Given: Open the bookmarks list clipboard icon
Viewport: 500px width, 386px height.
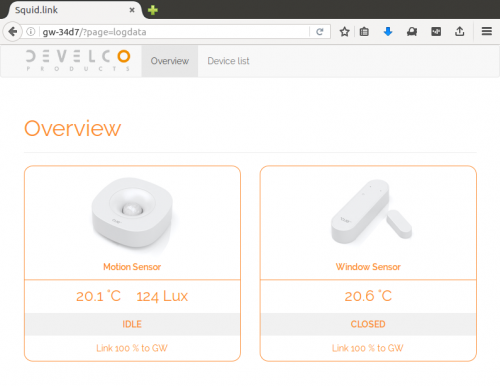Looking at the screenshot, I should click(x=364, y=32).
